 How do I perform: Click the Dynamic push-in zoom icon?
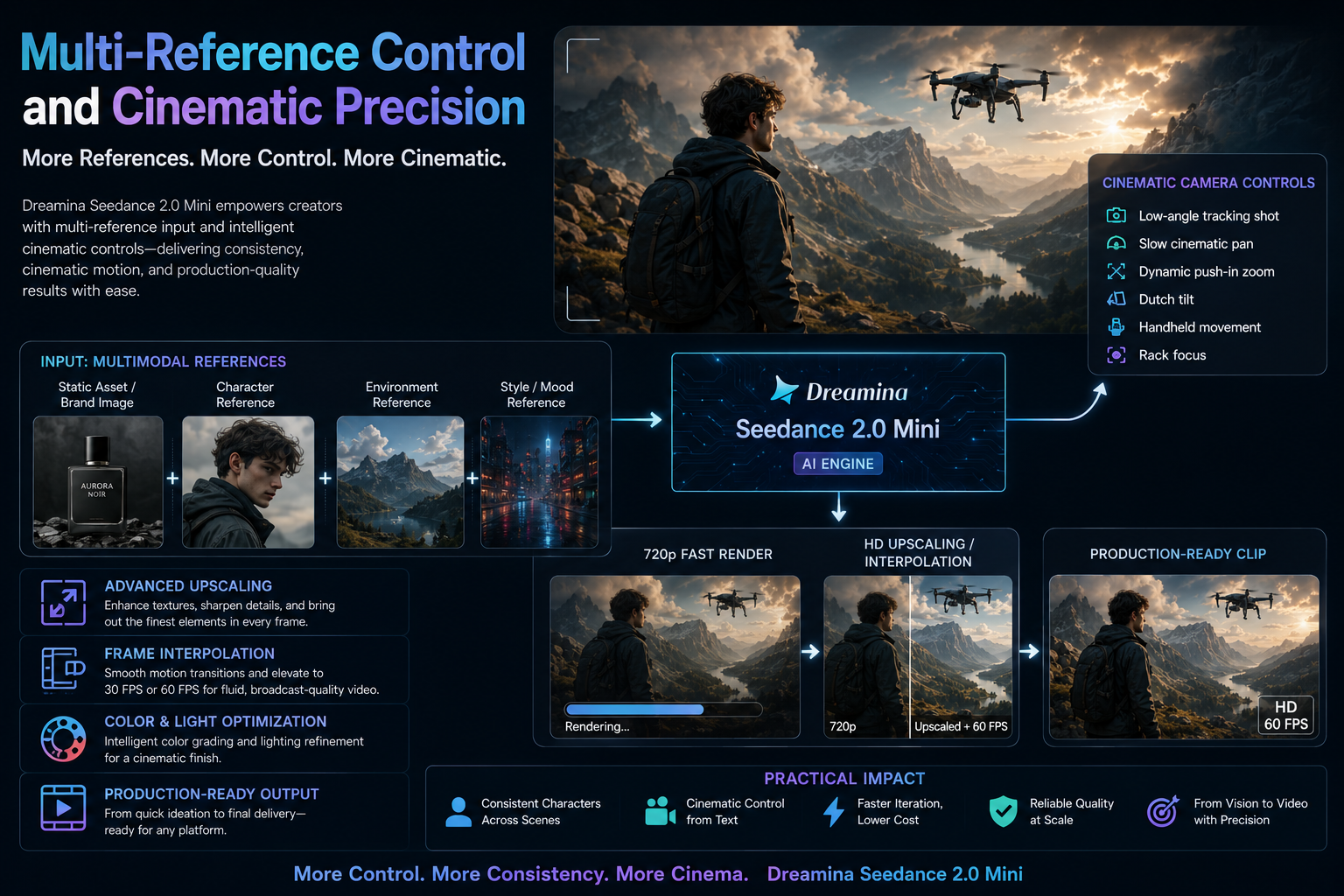[x=1116, y=271]
